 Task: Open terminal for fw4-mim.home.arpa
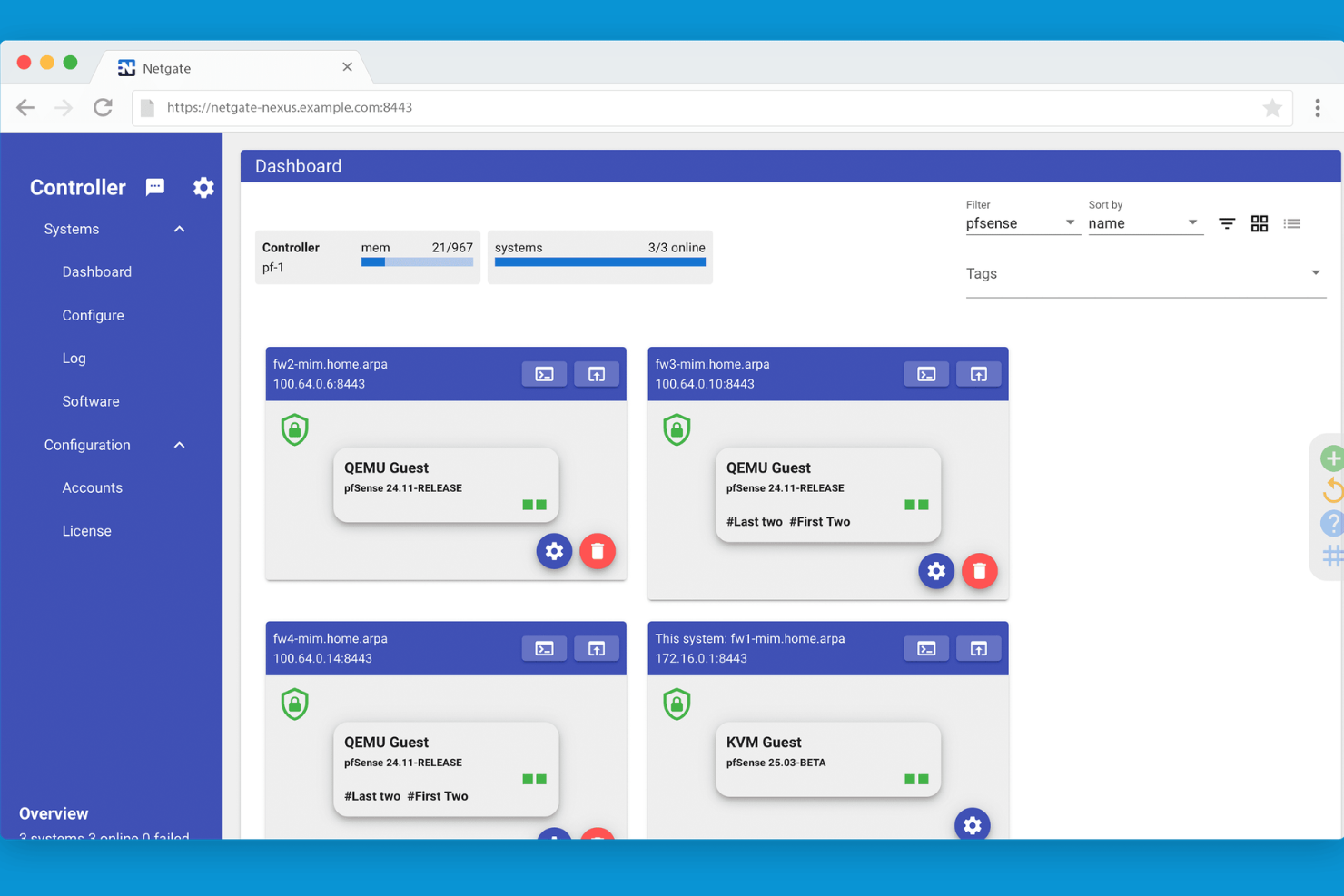544,648
